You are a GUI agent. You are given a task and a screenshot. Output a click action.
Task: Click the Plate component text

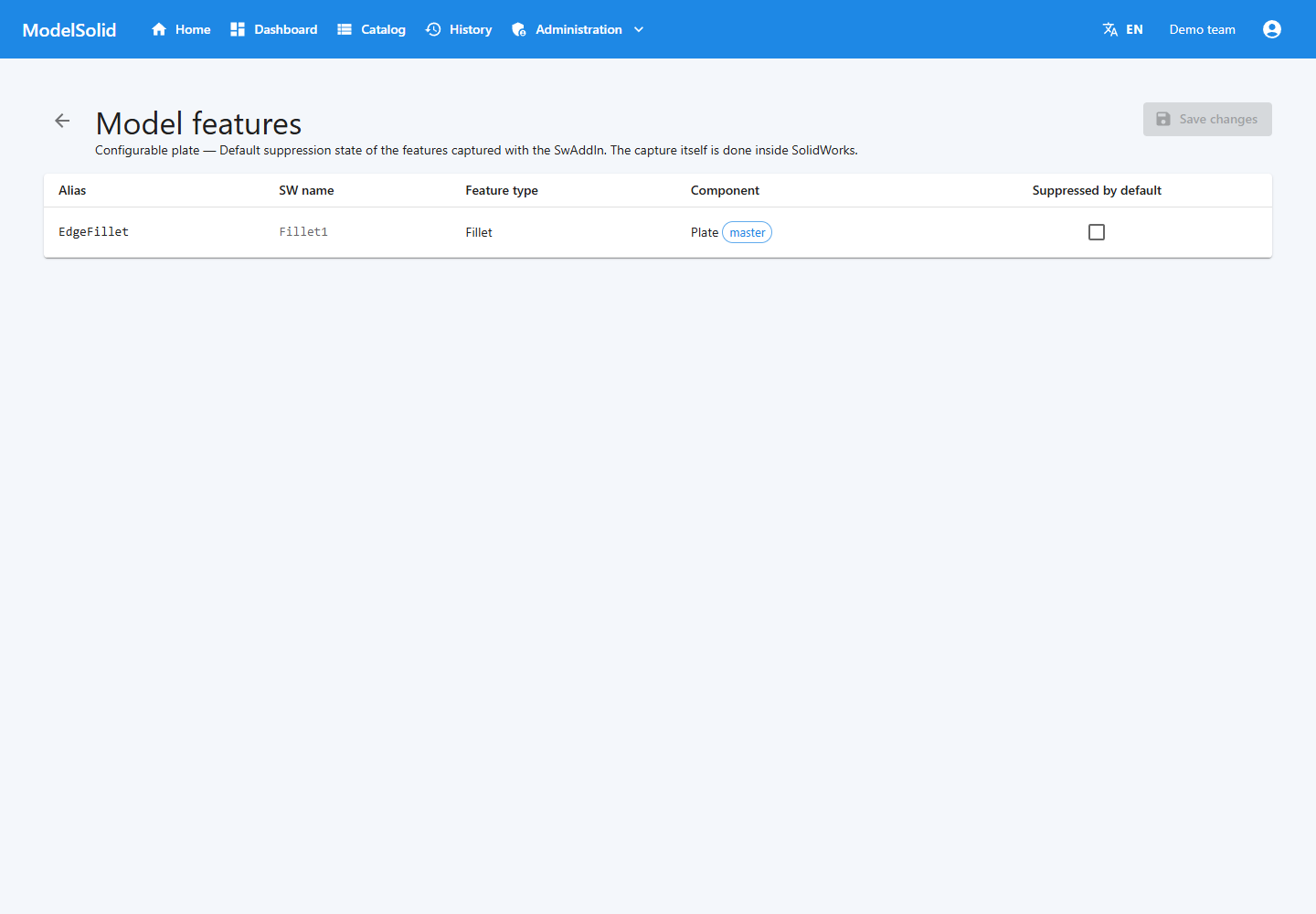[705, 232]
